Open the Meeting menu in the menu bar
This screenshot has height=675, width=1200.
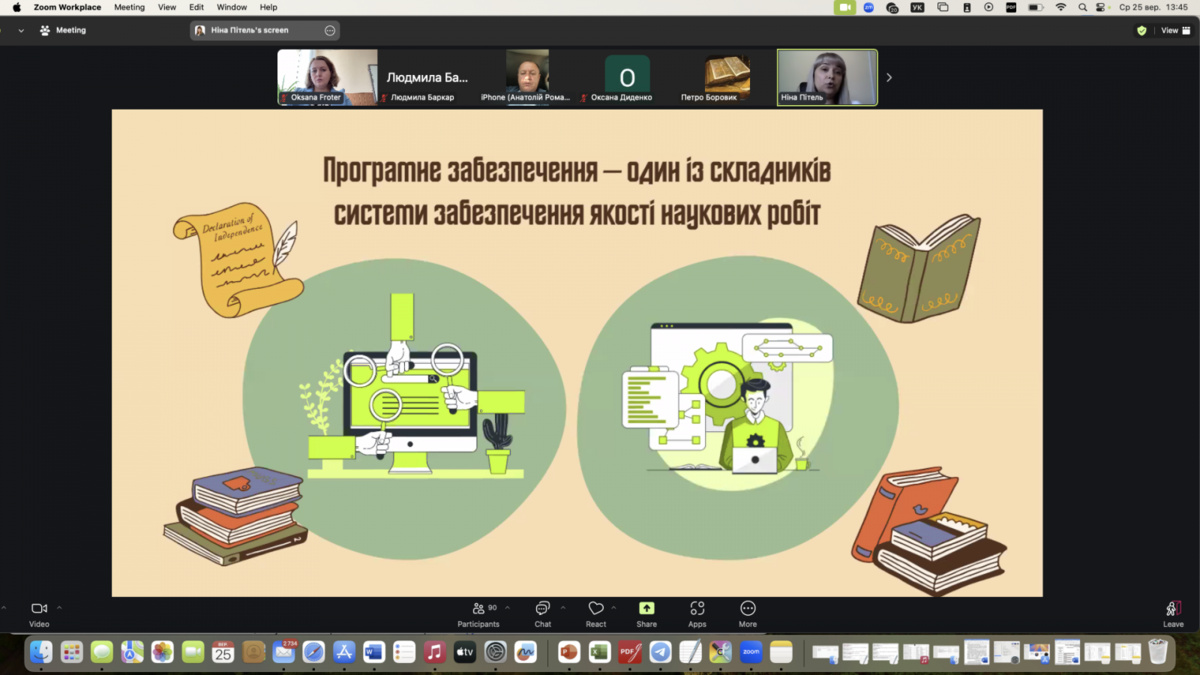[x=129, y=7]
